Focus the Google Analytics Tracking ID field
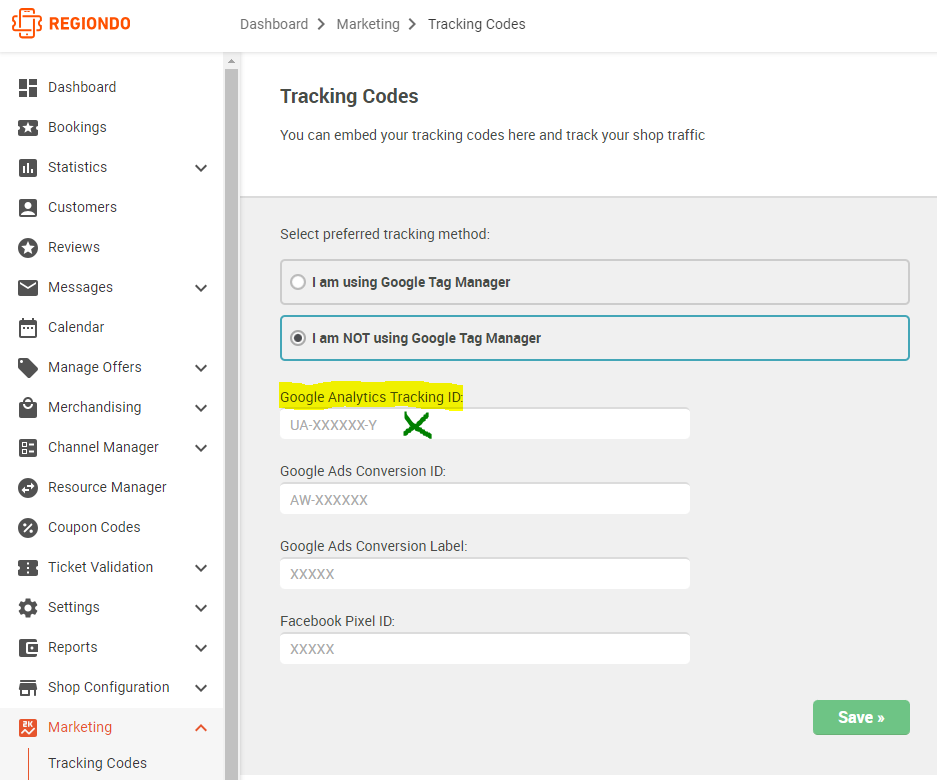 [485, 424]
